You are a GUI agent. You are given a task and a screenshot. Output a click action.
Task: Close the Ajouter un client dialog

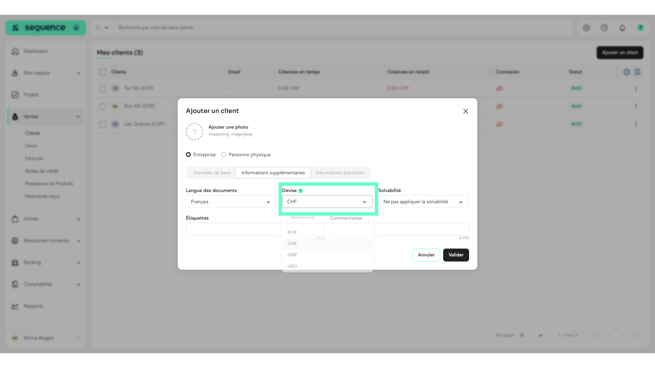coord(465,111)
